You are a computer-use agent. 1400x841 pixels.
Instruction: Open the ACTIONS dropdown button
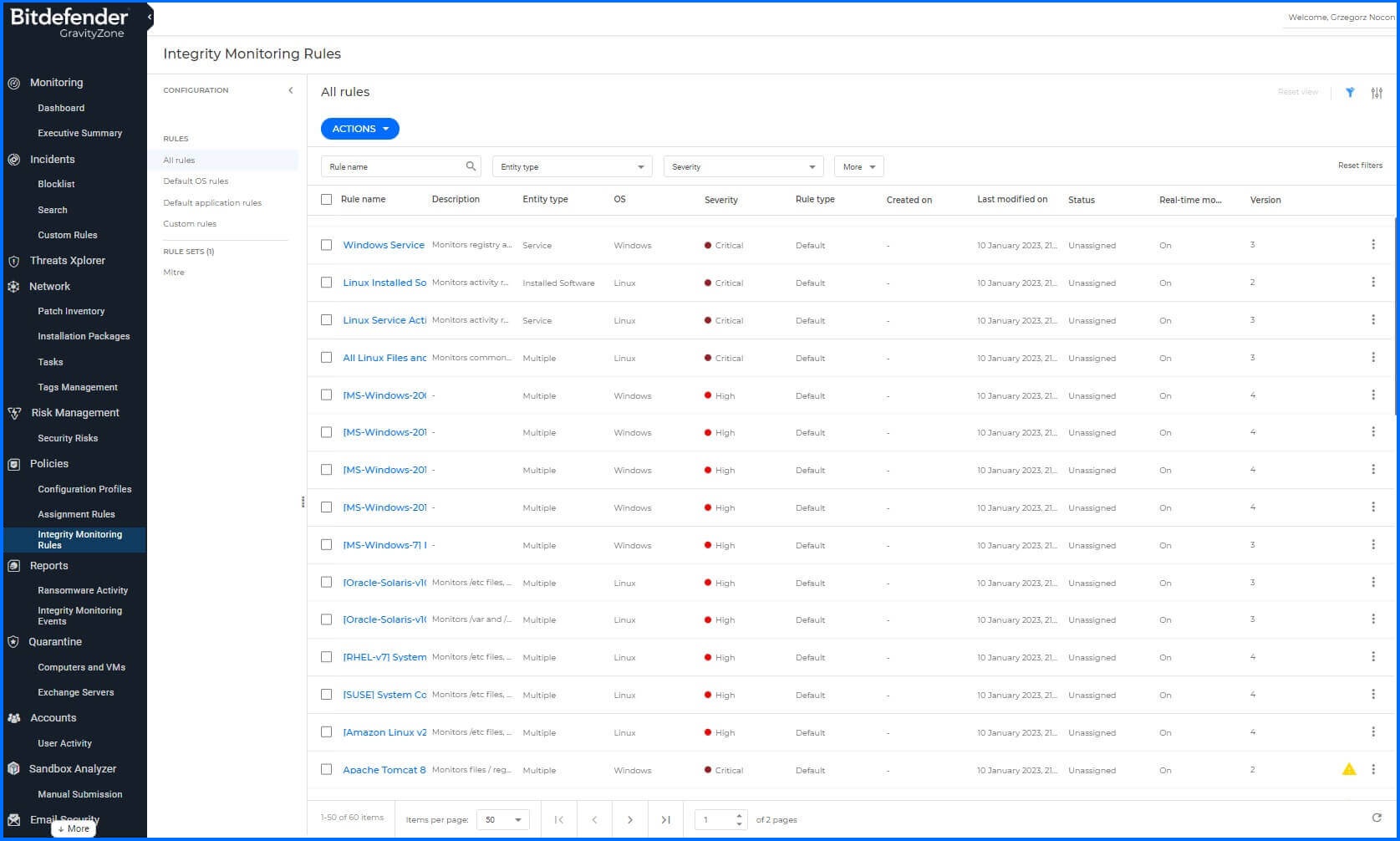click(360, 129)
